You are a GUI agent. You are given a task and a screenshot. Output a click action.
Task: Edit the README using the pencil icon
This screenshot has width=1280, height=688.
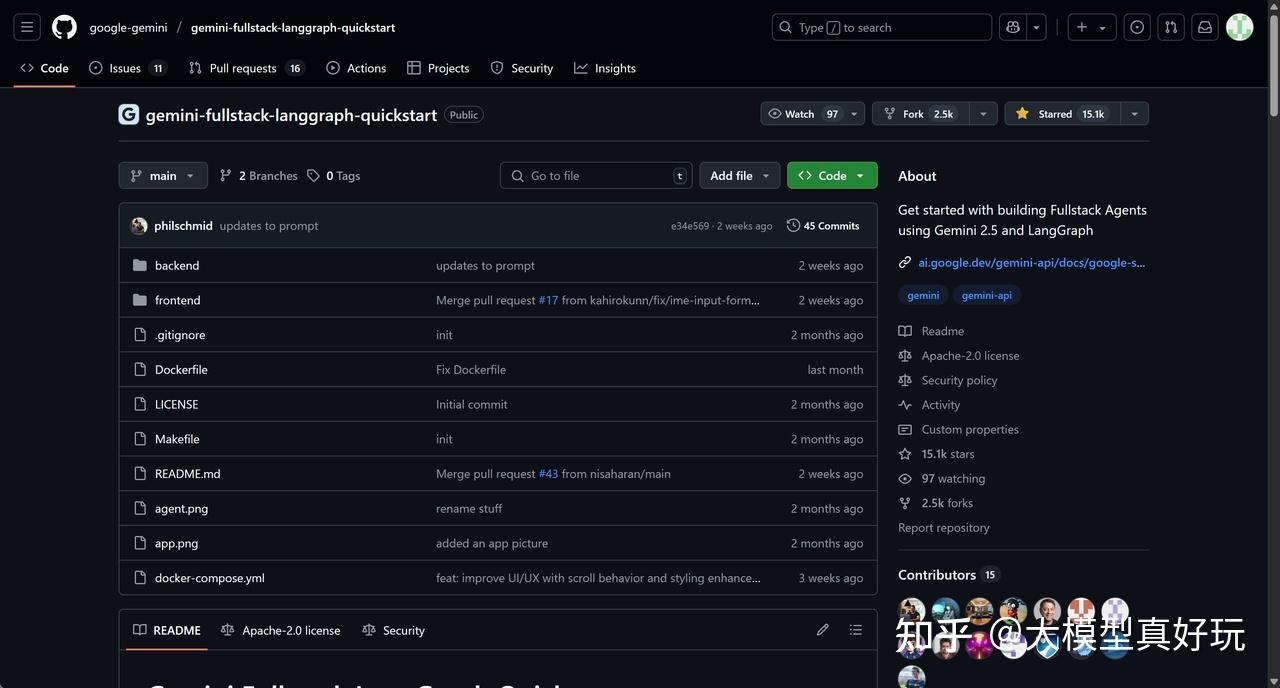822,629
